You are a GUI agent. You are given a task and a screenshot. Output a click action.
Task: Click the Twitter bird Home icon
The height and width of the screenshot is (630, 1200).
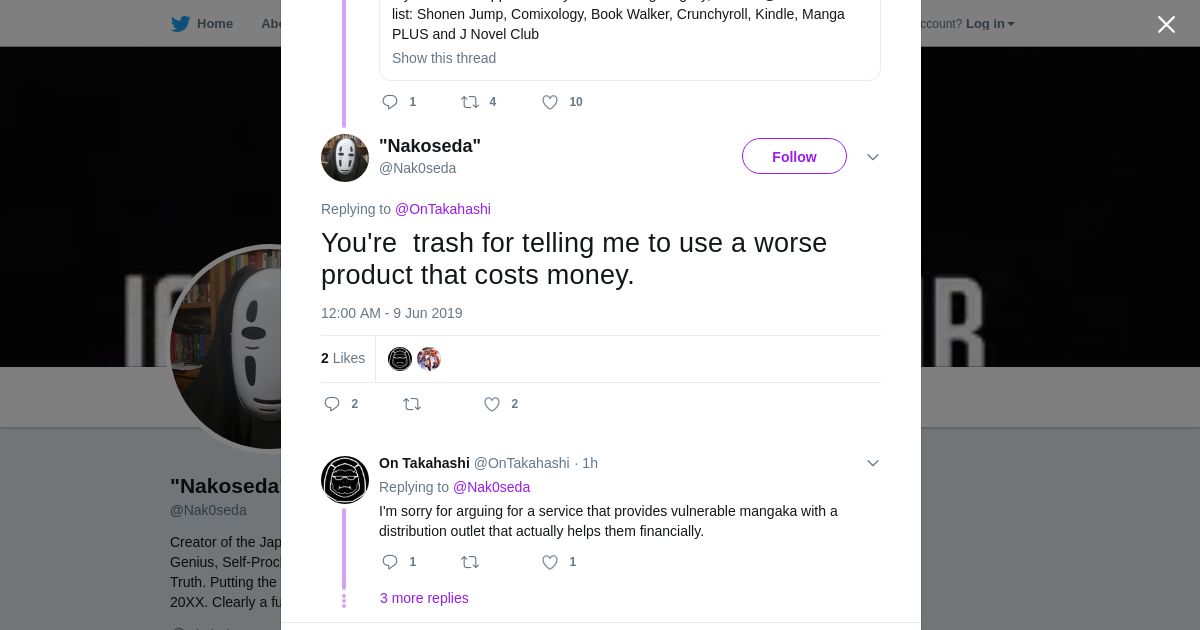(181, 23)
